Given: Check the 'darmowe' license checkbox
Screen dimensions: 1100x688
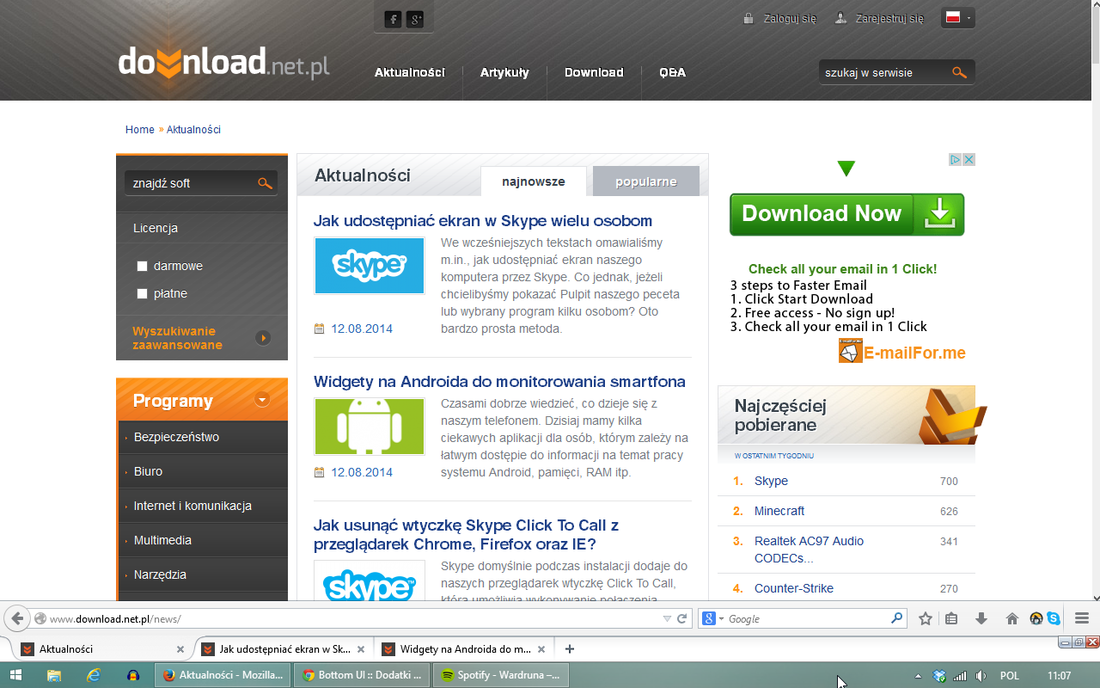Looking at the screenshot, I should (x=142, y=266).
